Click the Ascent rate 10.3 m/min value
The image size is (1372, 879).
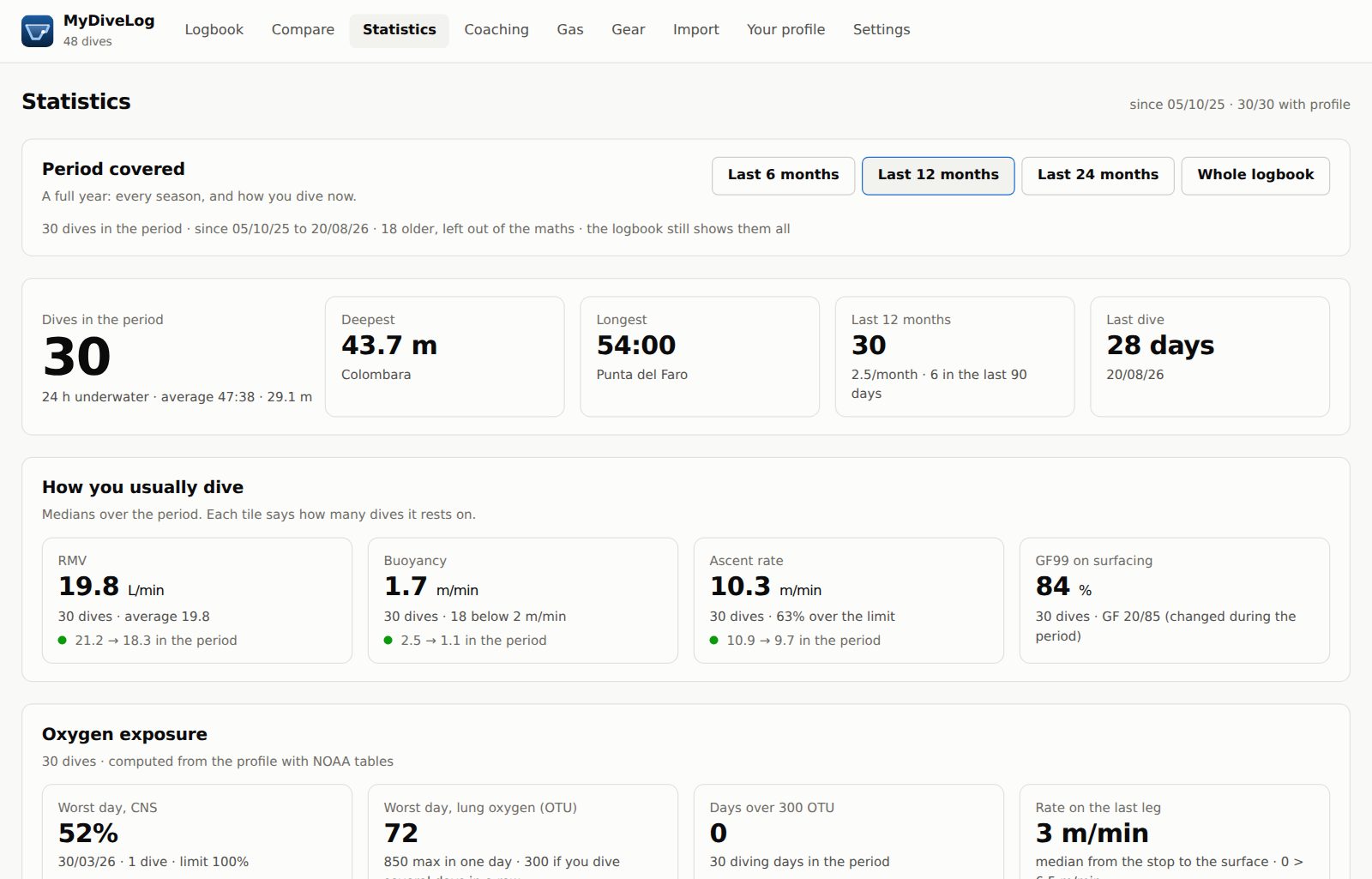point(766,587)
